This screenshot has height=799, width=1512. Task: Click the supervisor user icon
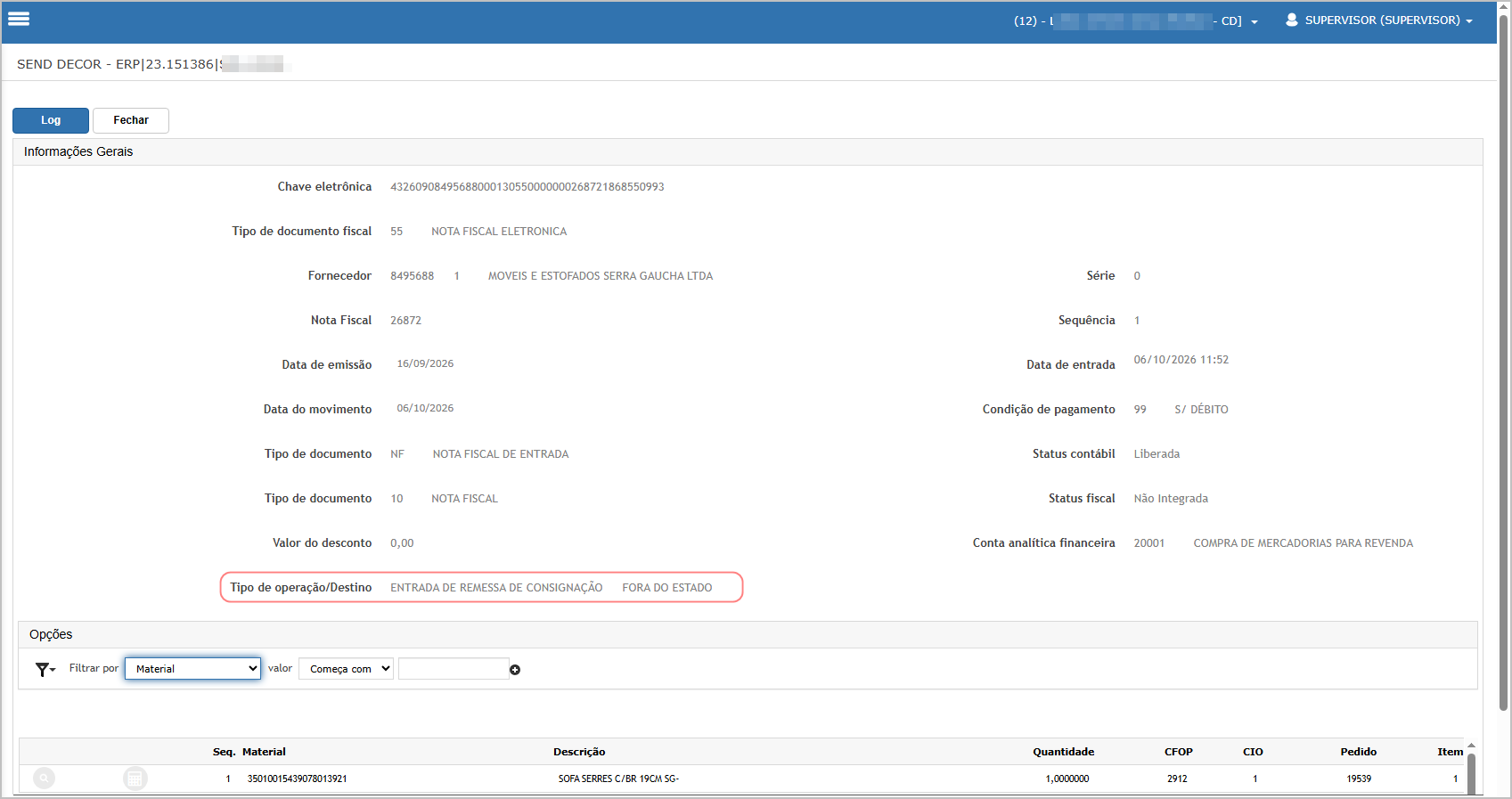(x=1291, y=20)
